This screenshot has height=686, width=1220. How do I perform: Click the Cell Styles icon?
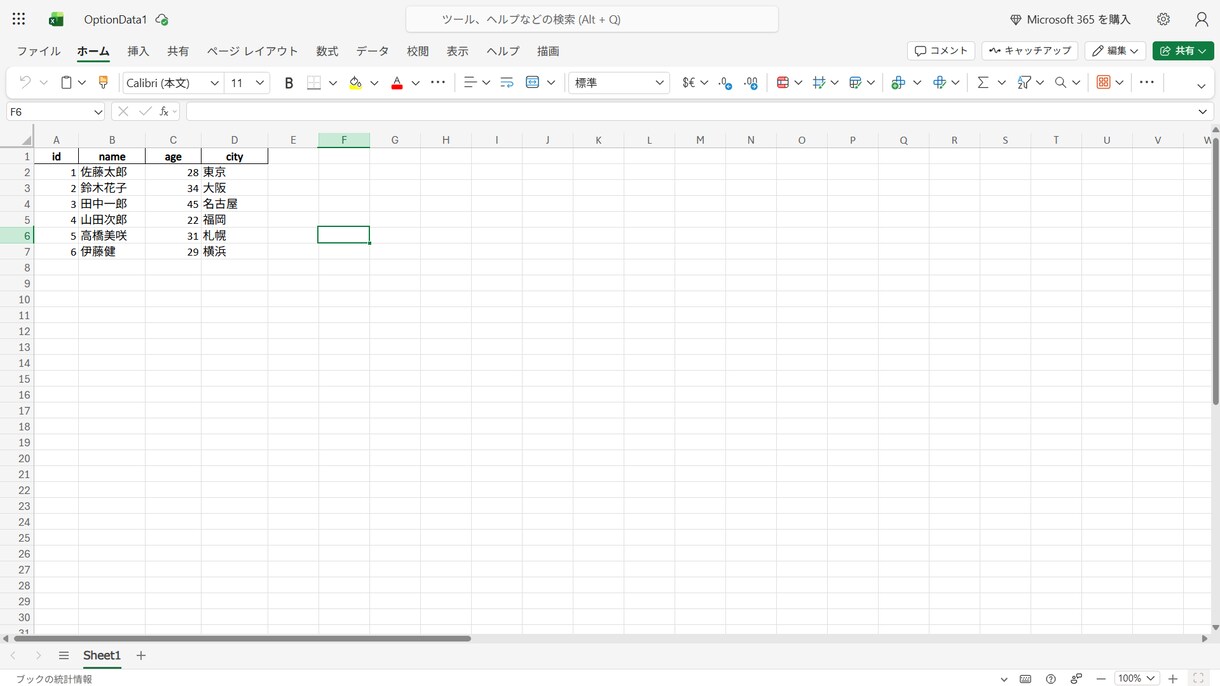point(819,83)
